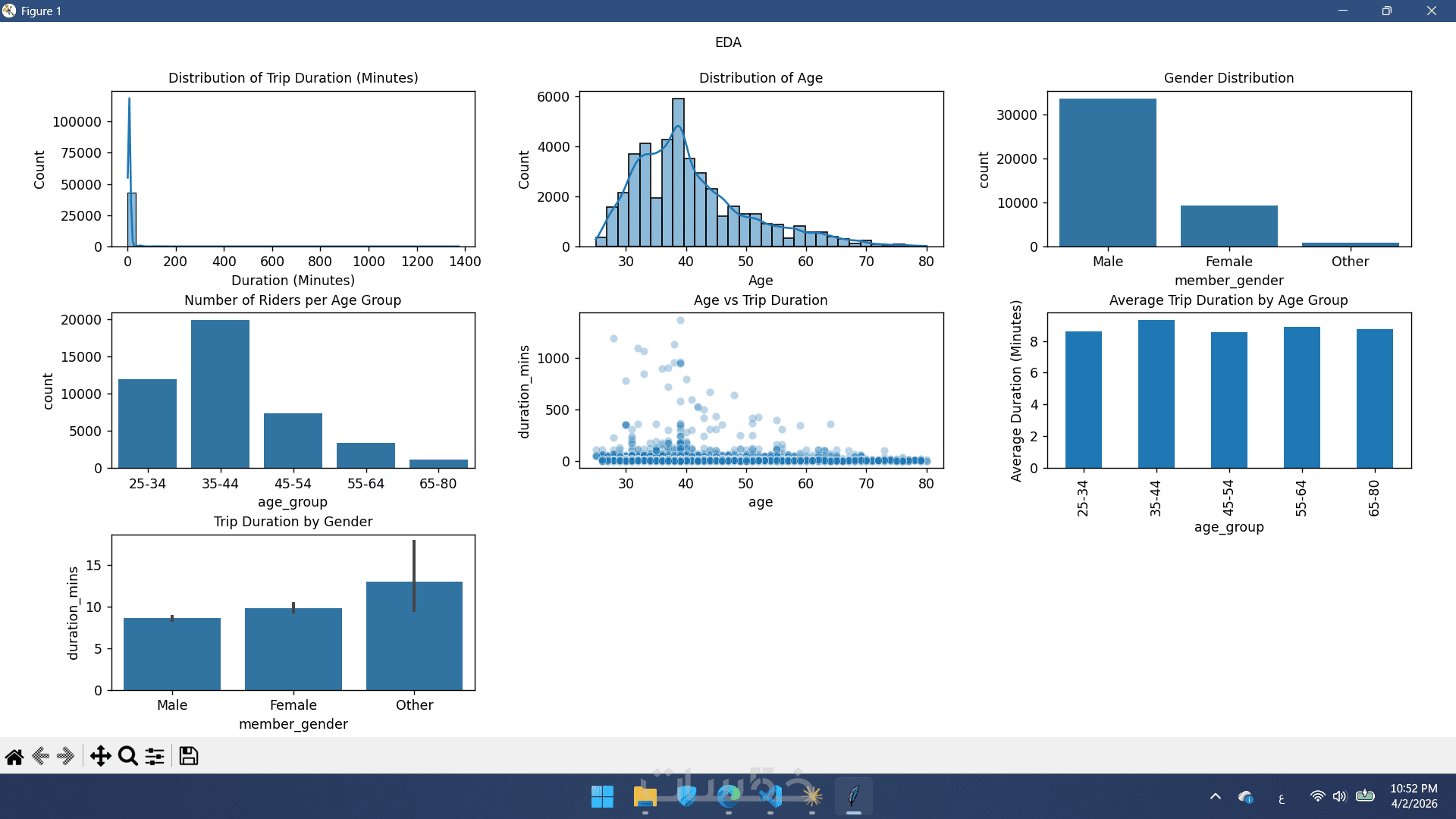Open the Wi-Fi network quick settings
Image resolution: width=1456 pixels, height=819 pixels.
coord(1317,796)
